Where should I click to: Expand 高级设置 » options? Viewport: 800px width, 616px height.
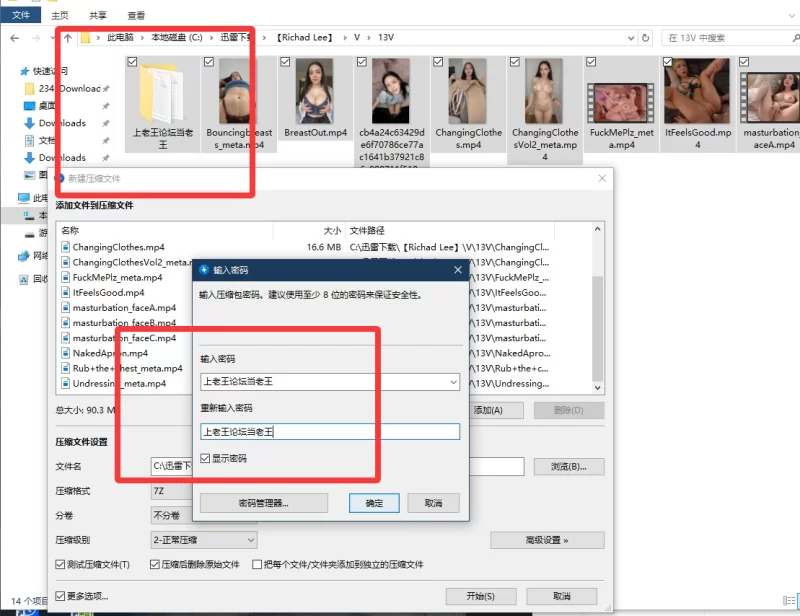coord(546,540)
